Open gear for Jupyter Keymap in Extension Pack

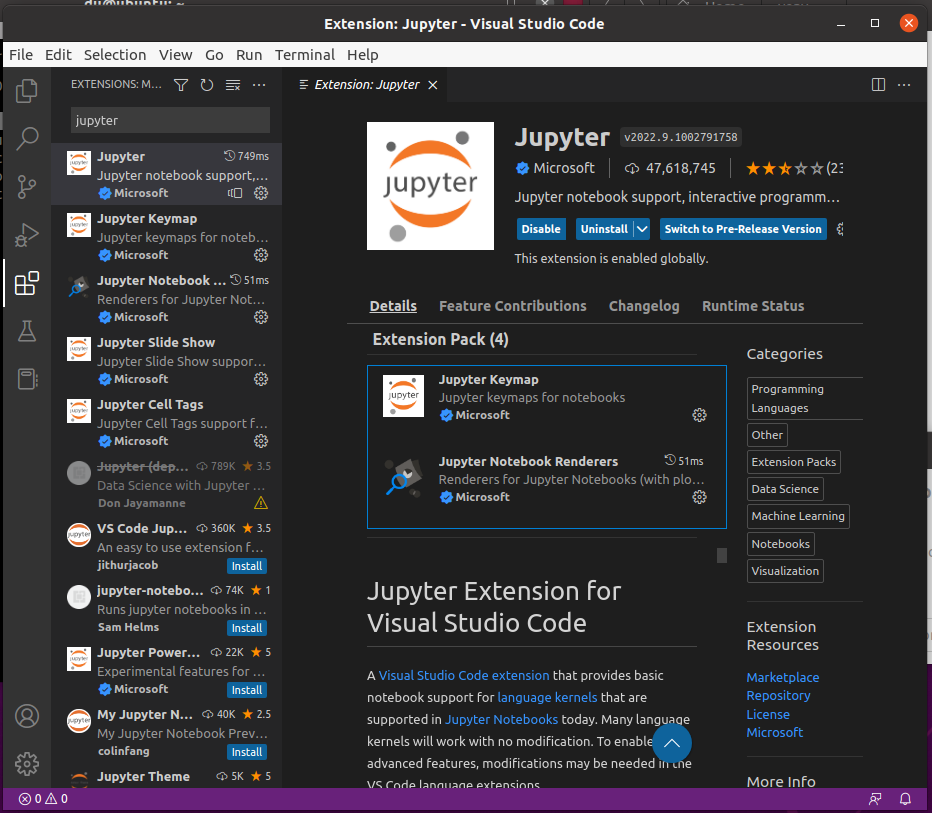(x=700, y=415)
